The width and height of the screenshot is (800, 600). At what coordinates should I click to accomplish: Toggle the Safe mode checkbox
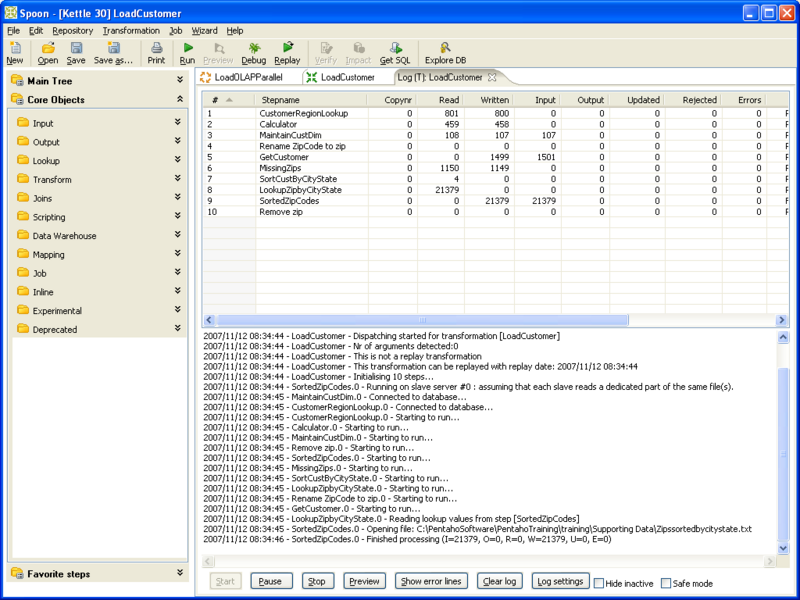(x=663, y=583)
